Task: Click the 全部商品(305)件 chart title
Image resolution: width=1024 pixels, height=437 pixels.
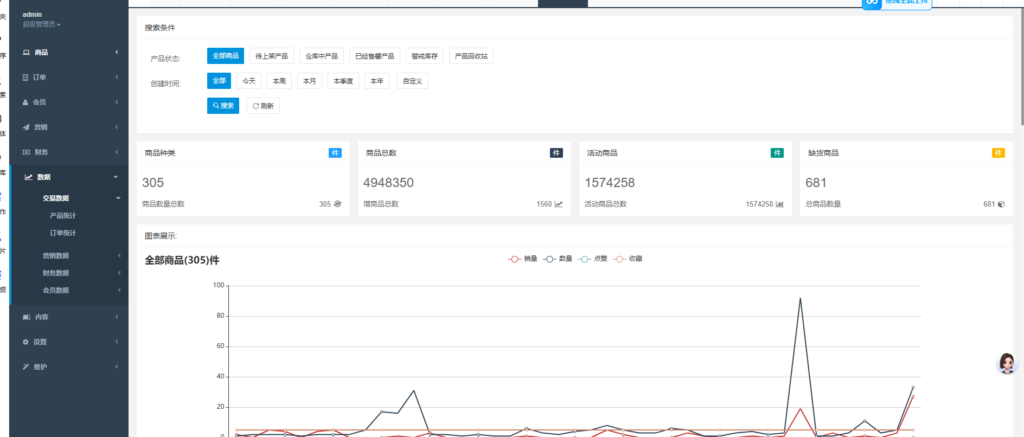Action: click(182, 261)
